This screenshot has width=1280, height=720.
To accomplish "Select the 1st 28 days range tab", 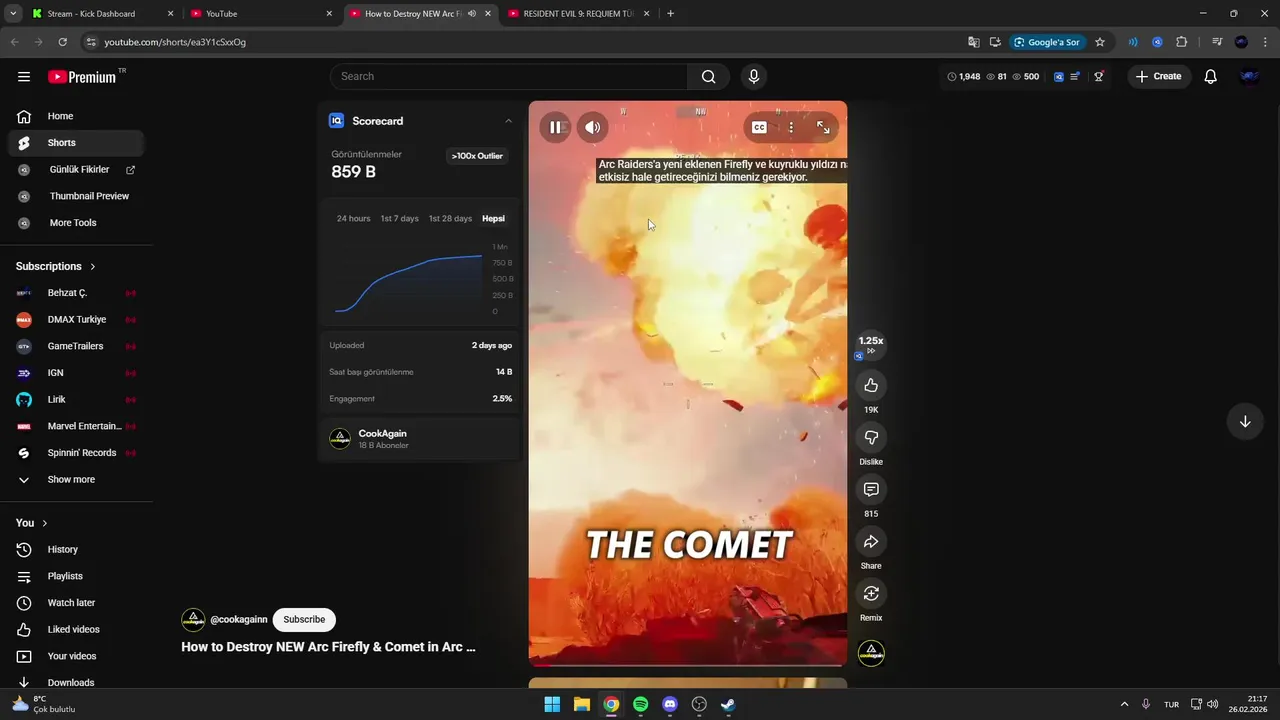I will click(x=450, y=218).
